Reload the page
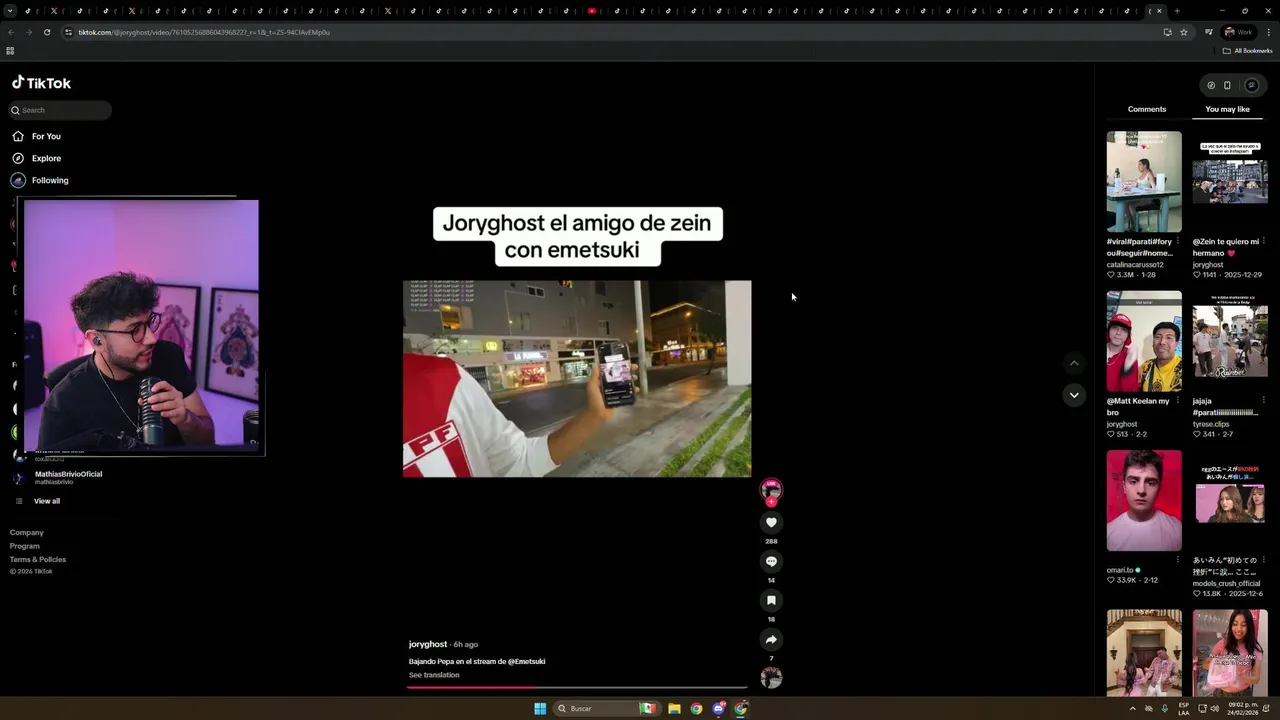This screenshot has width=1280, height=720. coord(46,32)
